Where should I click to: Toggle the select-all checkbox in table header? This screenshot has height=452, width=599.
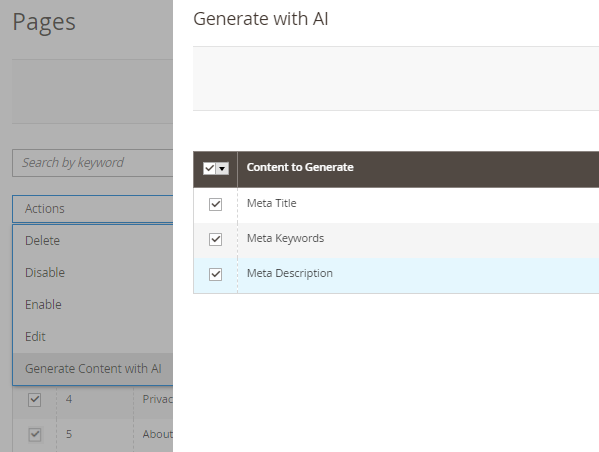point(209,168)
